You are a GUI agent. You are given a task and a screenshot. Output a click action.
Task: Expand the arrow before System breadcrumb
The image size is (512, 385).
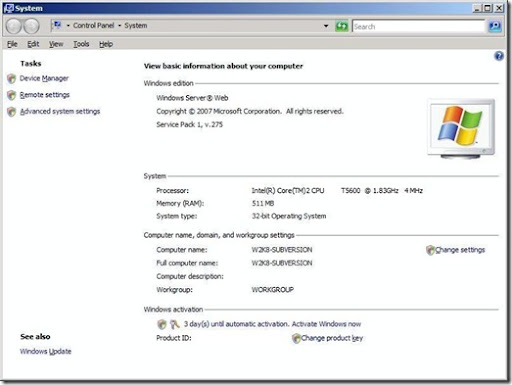(x=119, y=26)
